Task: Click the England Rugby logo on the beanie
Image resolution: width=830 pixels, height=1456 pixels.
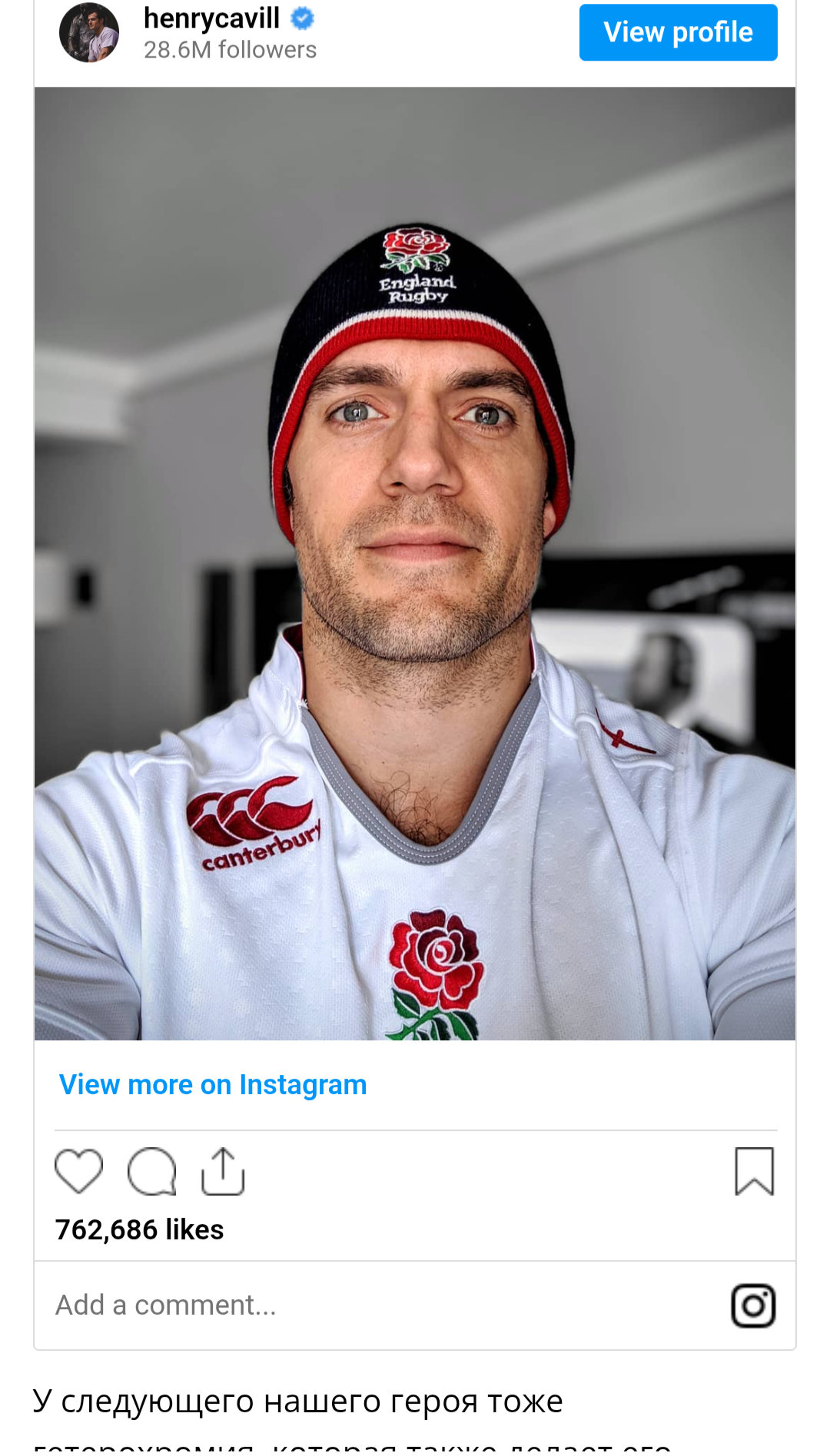Action: point(417,266)
